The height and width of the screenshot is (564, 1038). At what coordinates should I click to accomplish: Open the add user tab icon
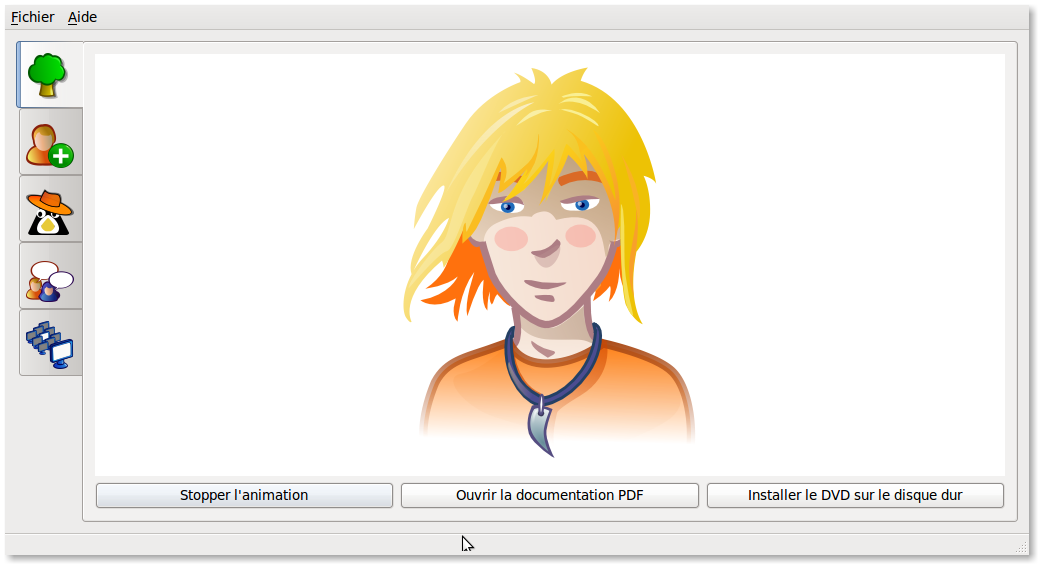[50, 142]
